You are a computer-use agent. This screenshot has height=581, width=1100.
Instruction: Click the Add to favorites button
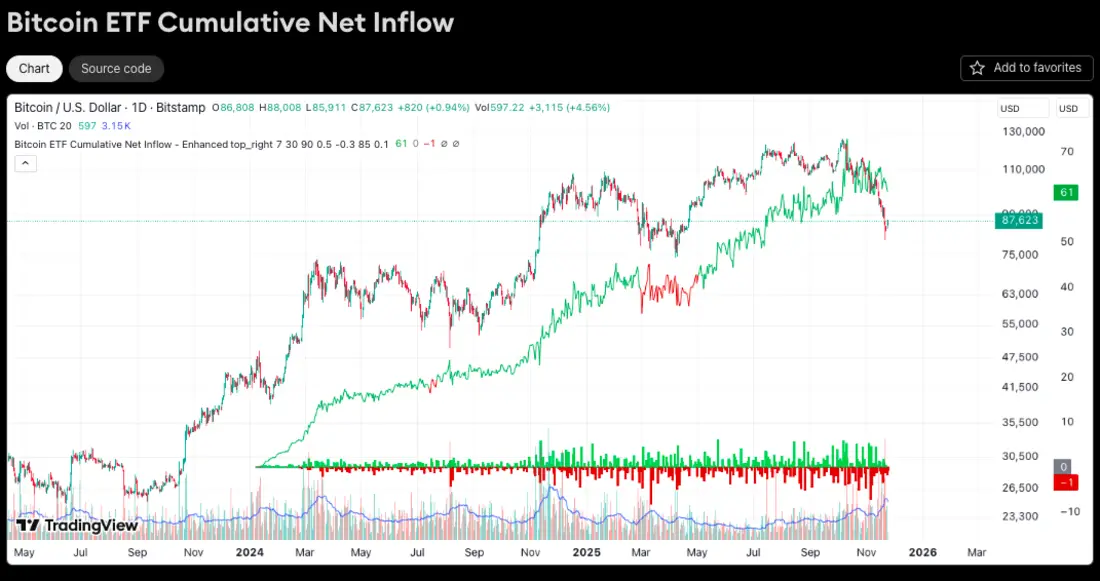1026,68
